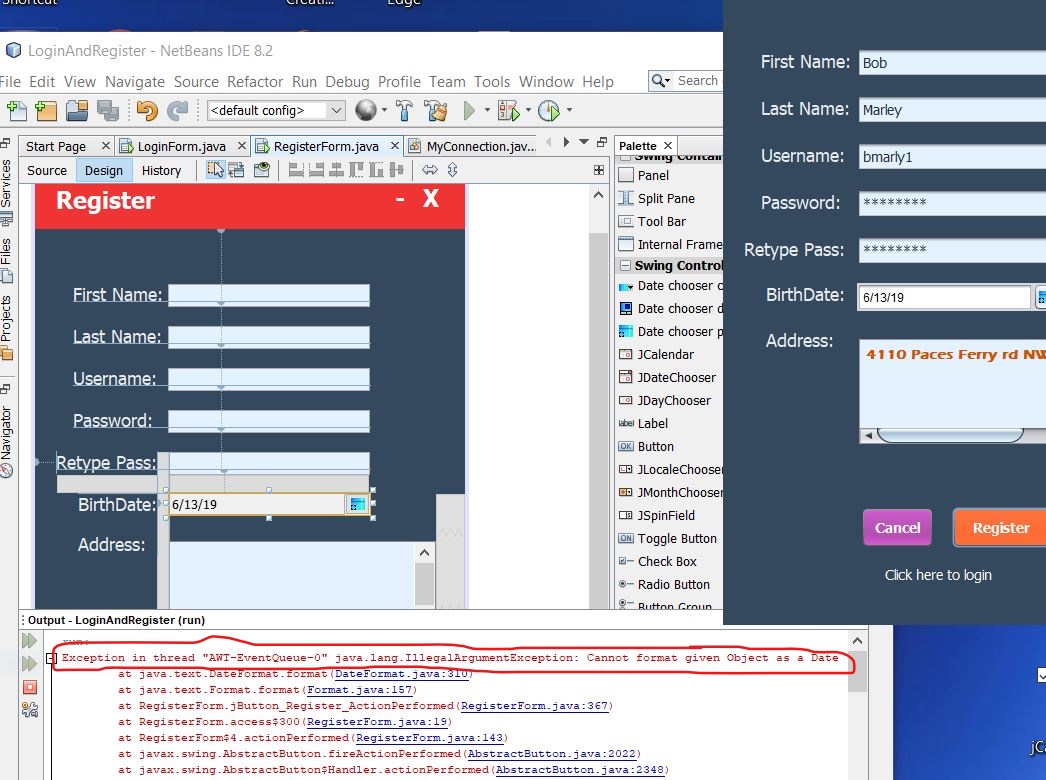
Task: Undo last action using the toolbar icon
Action: pos(147,110)
